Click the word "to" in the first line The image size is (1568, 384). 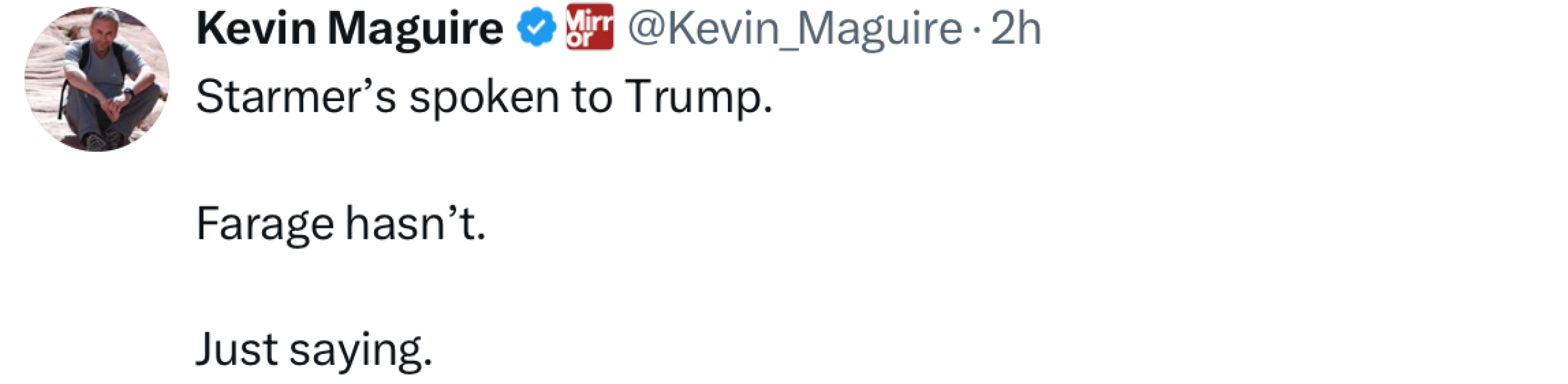tap(592, 97)
